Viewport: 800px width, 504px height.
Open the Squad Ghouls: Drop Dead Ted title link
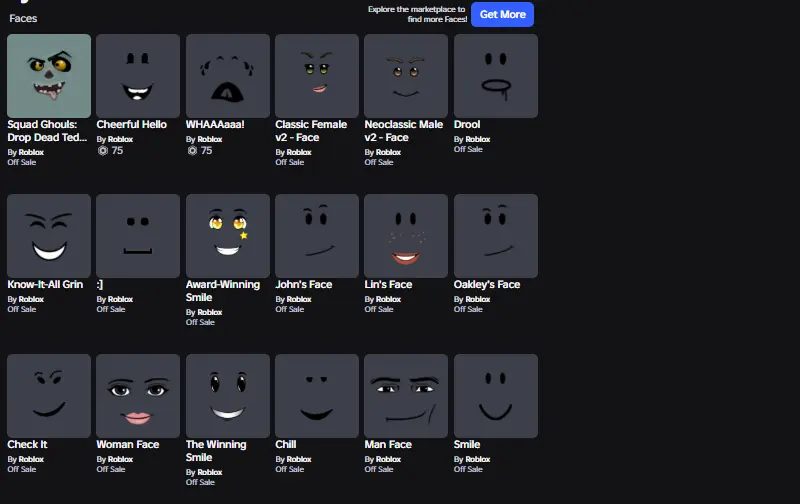[x=47, y=131]
